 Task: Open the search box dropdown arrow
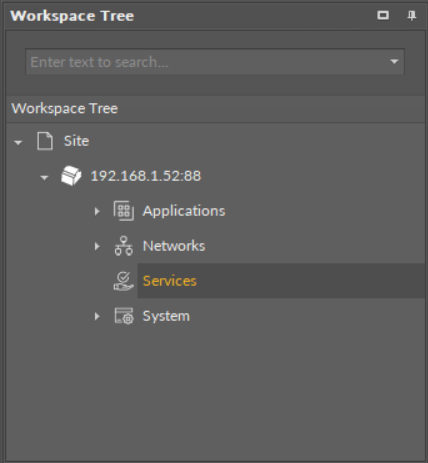point(394,62)
